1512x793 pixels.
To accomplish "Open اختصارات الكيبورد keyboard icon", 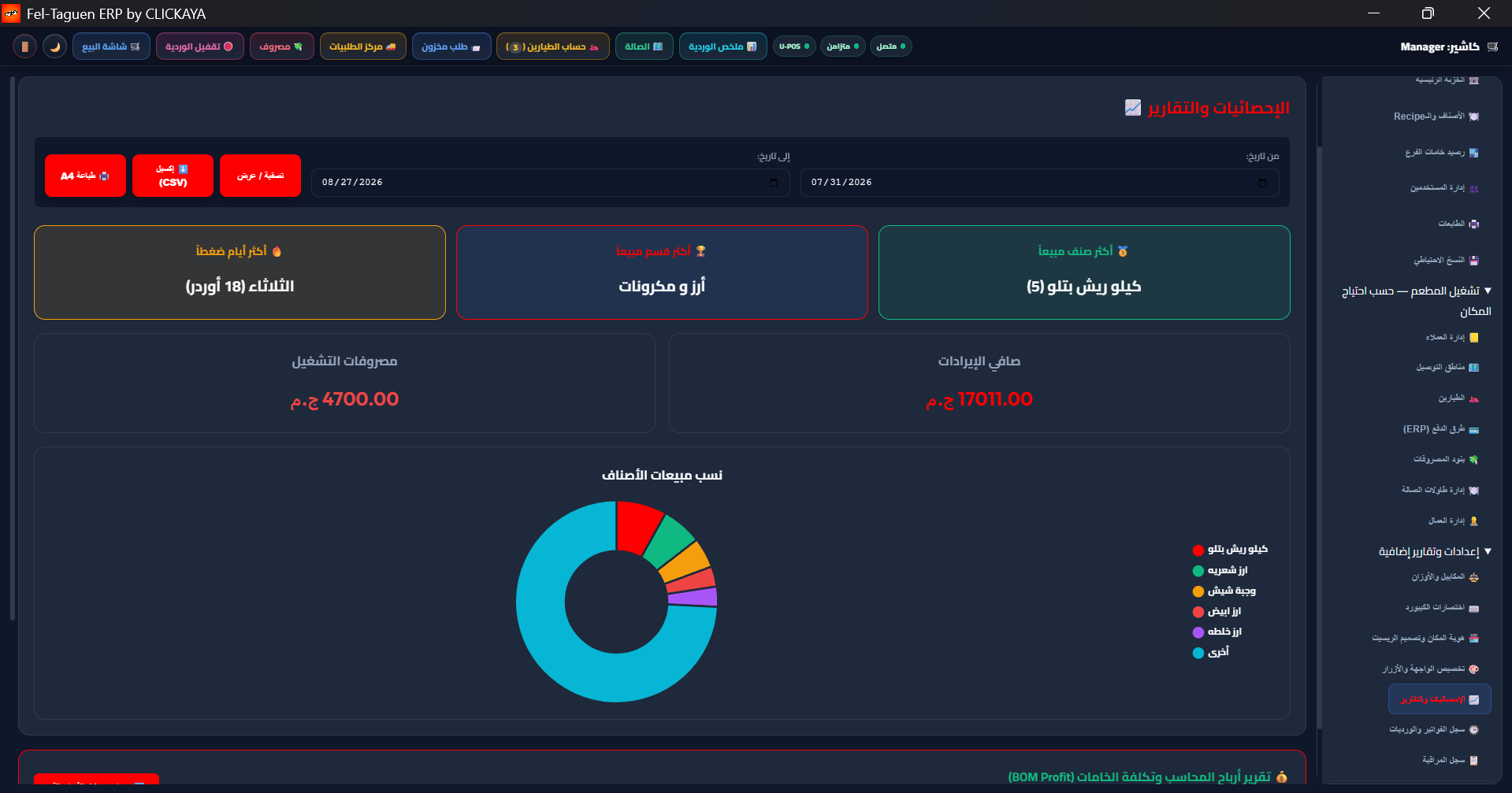I will click(1474, 608).
